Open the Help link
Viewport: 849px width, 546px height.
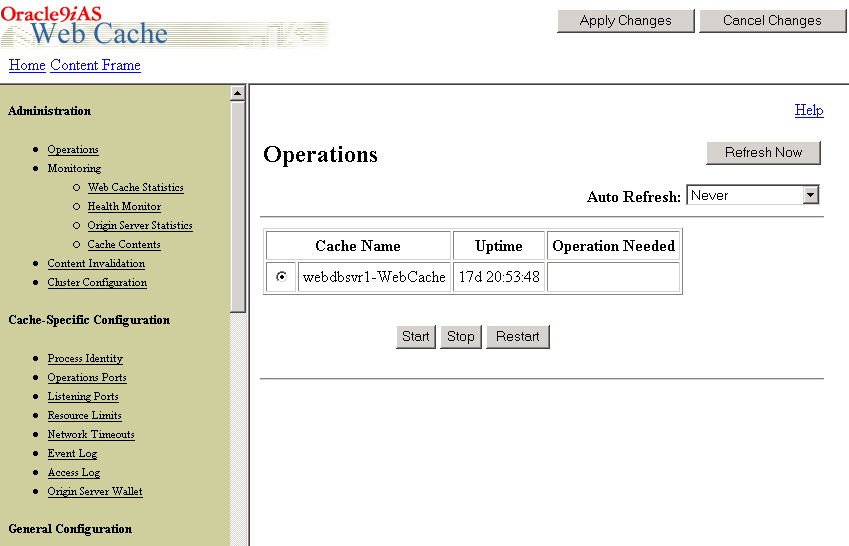[x=809, y=110]
